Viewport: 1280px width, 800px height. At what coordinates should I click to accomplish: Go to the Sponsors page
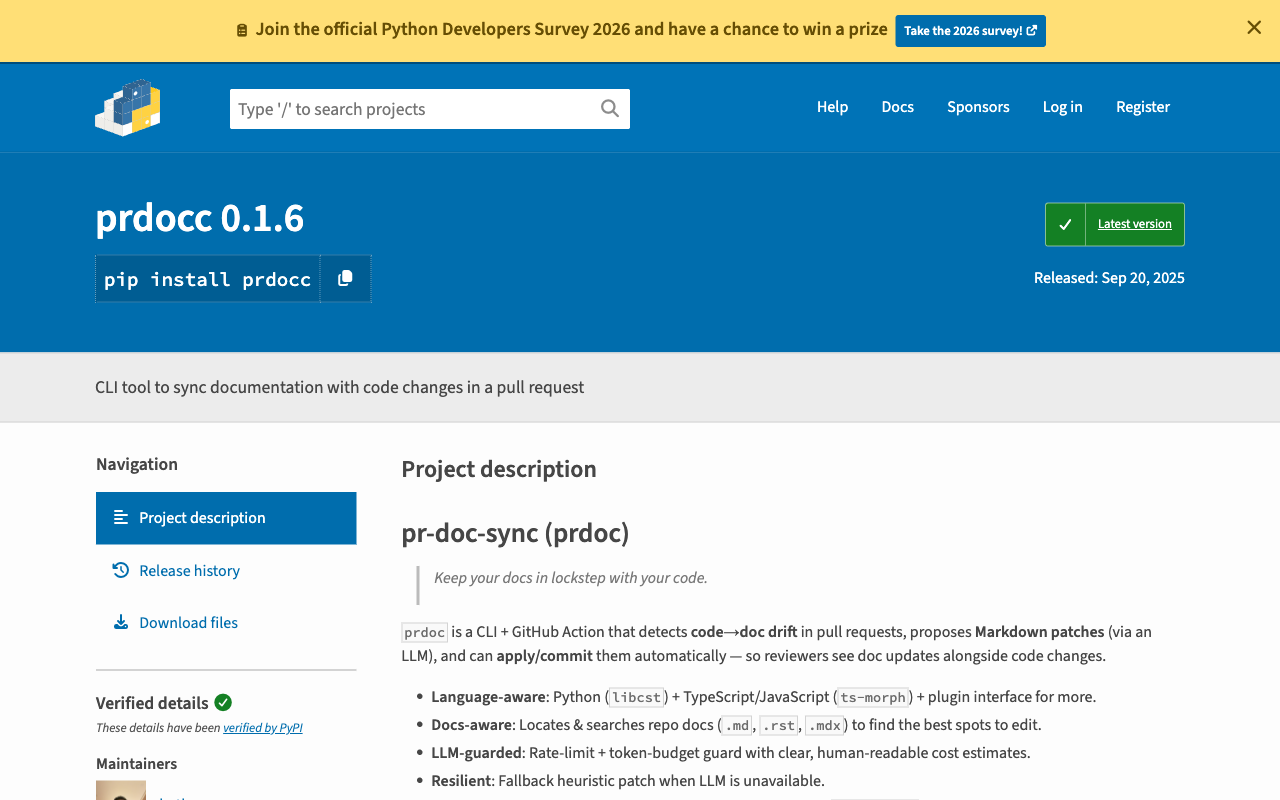tap(978, 107)
